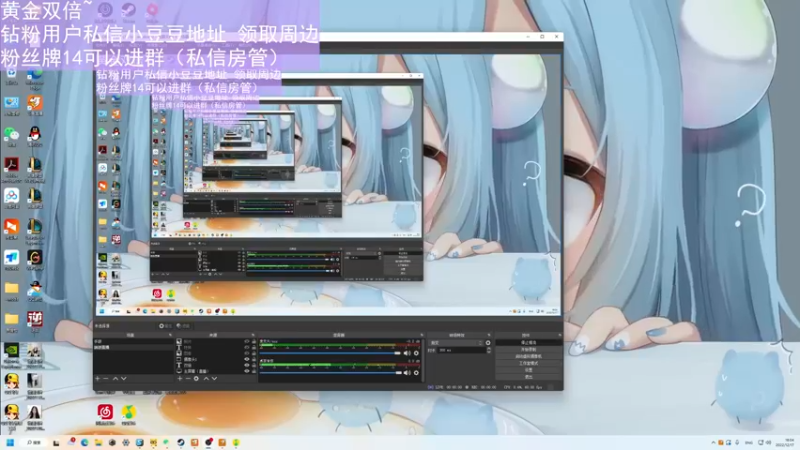800x450 pixels.
Task: Open transition properties gear icon
Action: click(488, 343)
